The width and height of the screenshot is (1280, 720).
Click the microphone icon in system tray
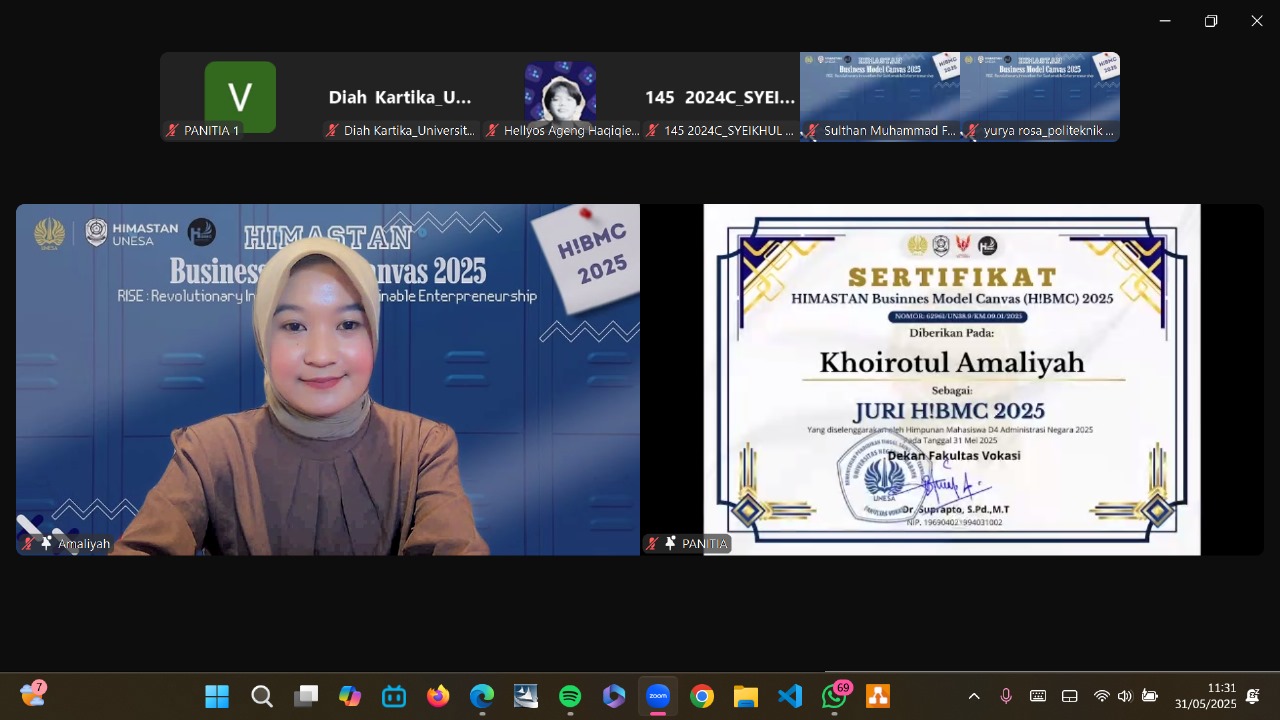1006,696
